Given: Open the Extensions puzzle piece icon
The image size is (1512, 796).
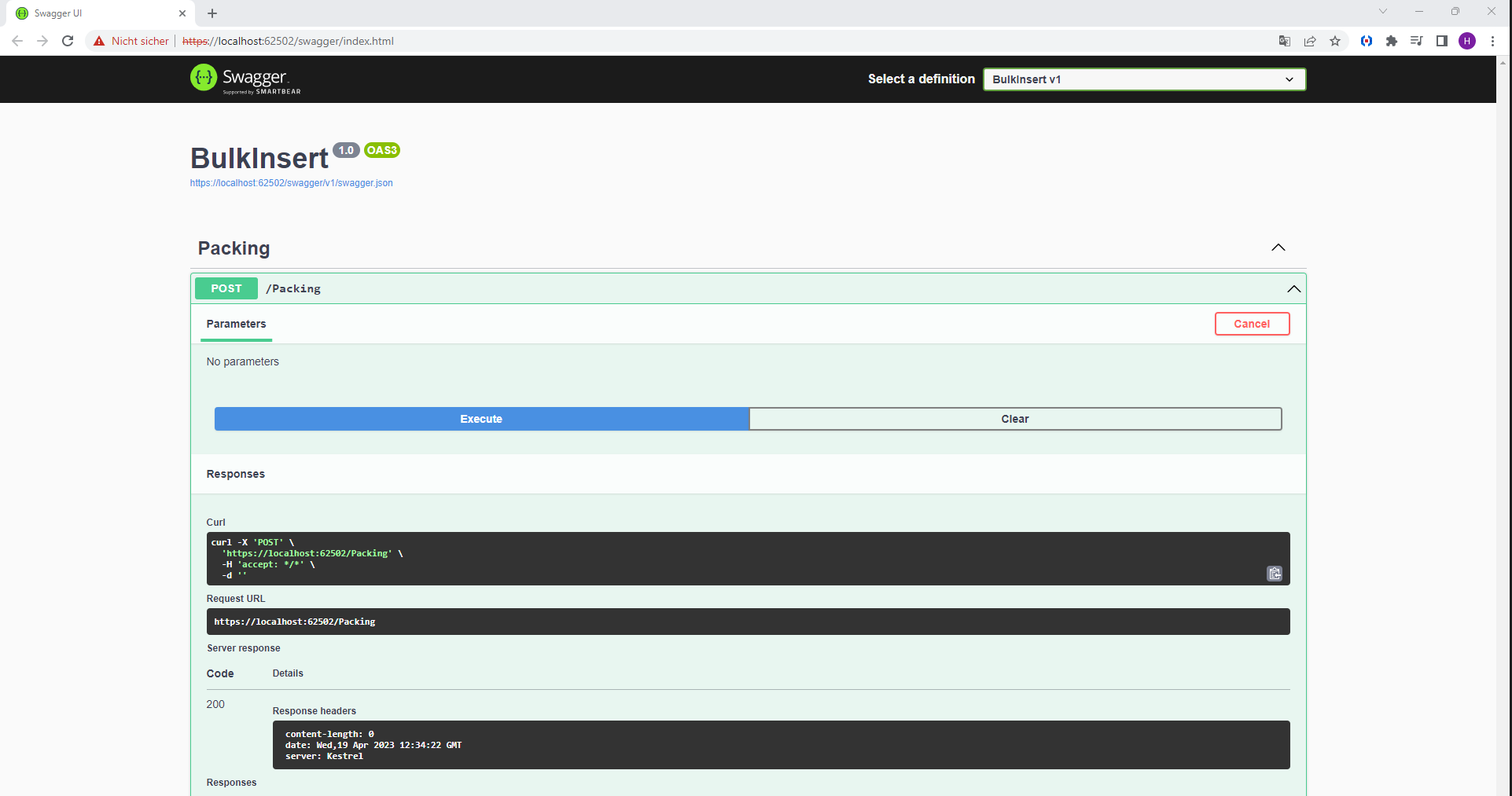Looking at the screenshot, I should (1391, 41).
